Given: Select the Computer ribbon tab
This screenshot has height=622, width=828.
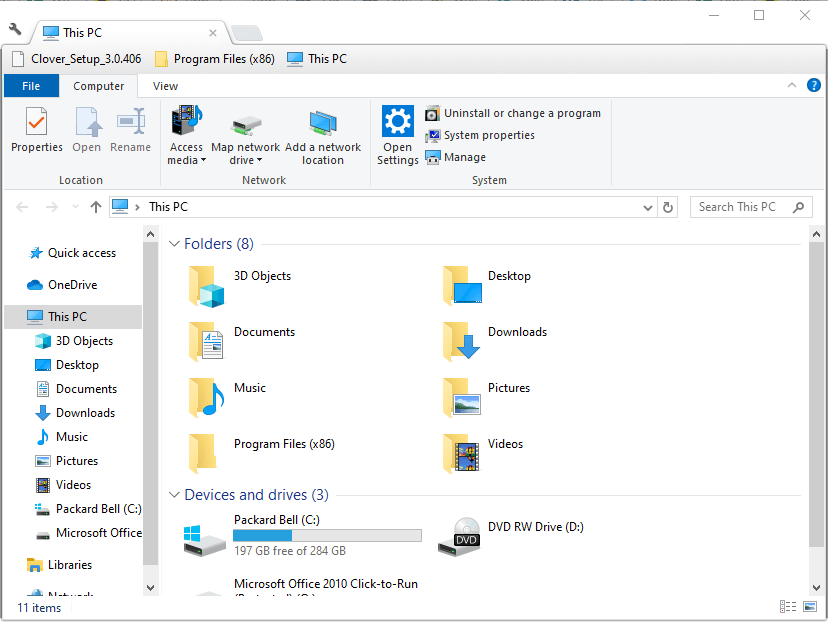Looking at the screenshot, I should tap(98, 86).
